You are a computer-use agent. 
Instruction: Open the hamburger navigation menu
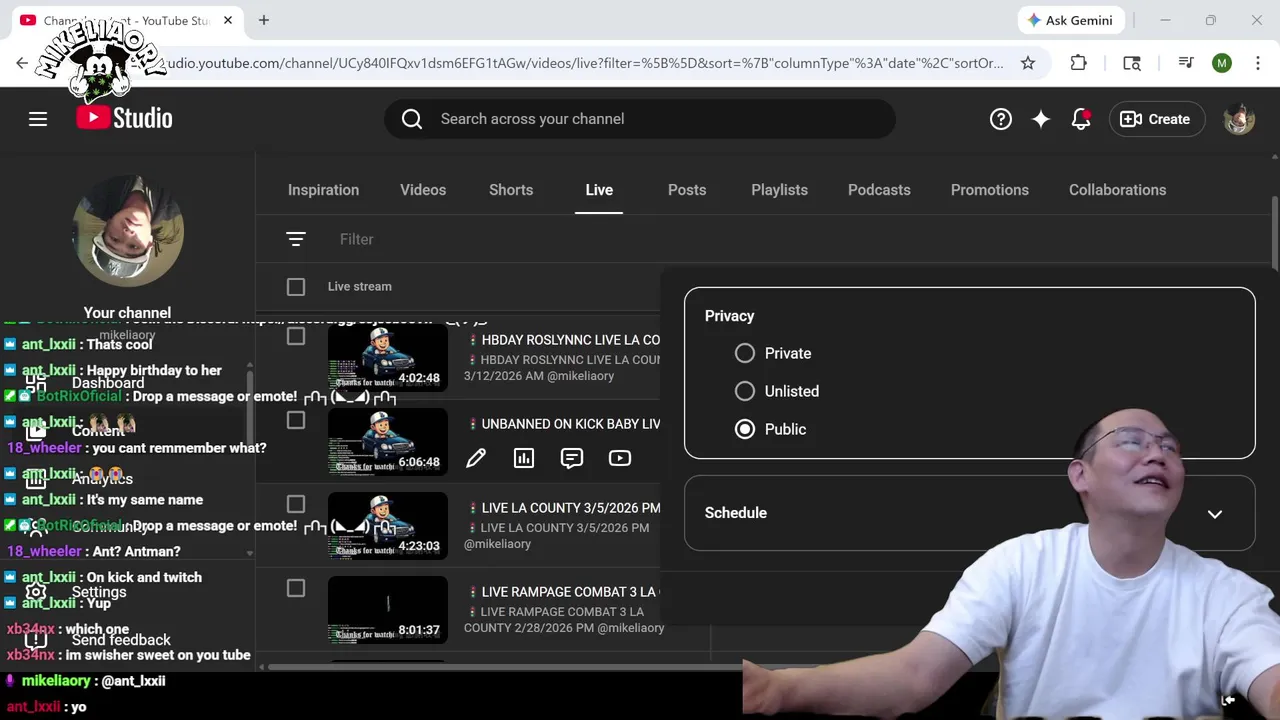click(38, 119)
